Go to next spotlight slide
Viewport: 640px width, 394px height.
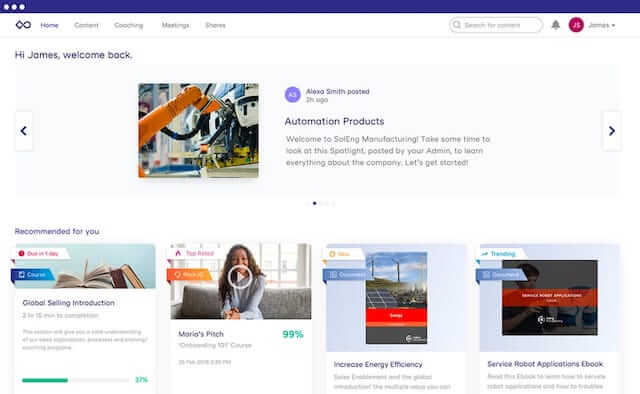611,131
